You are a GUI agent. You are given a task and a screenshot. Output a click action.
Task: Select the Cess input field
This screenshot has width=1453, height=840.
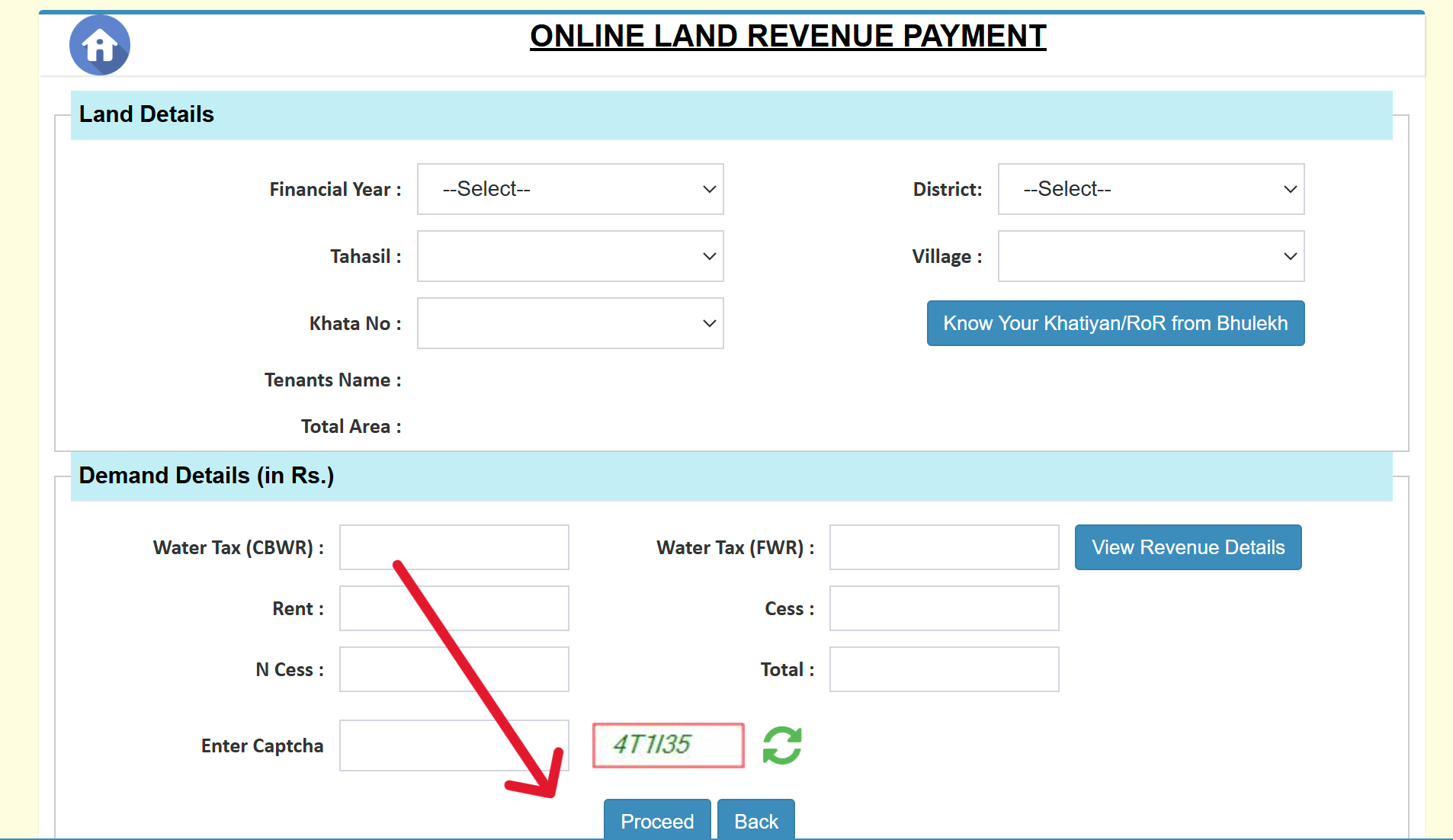coord(945,608)
